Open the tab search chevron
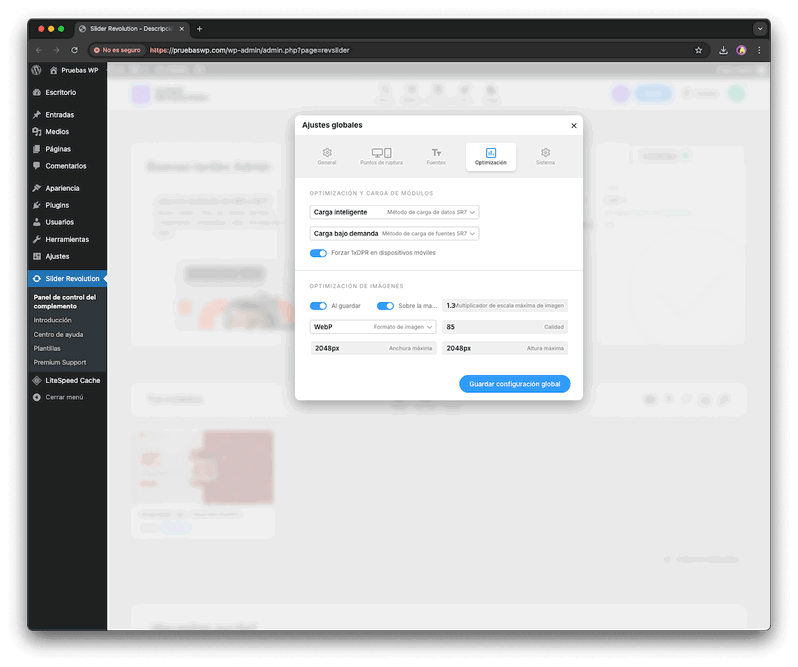Image resolution: width=798 pixels, height=667 pixels. point(760,29)
